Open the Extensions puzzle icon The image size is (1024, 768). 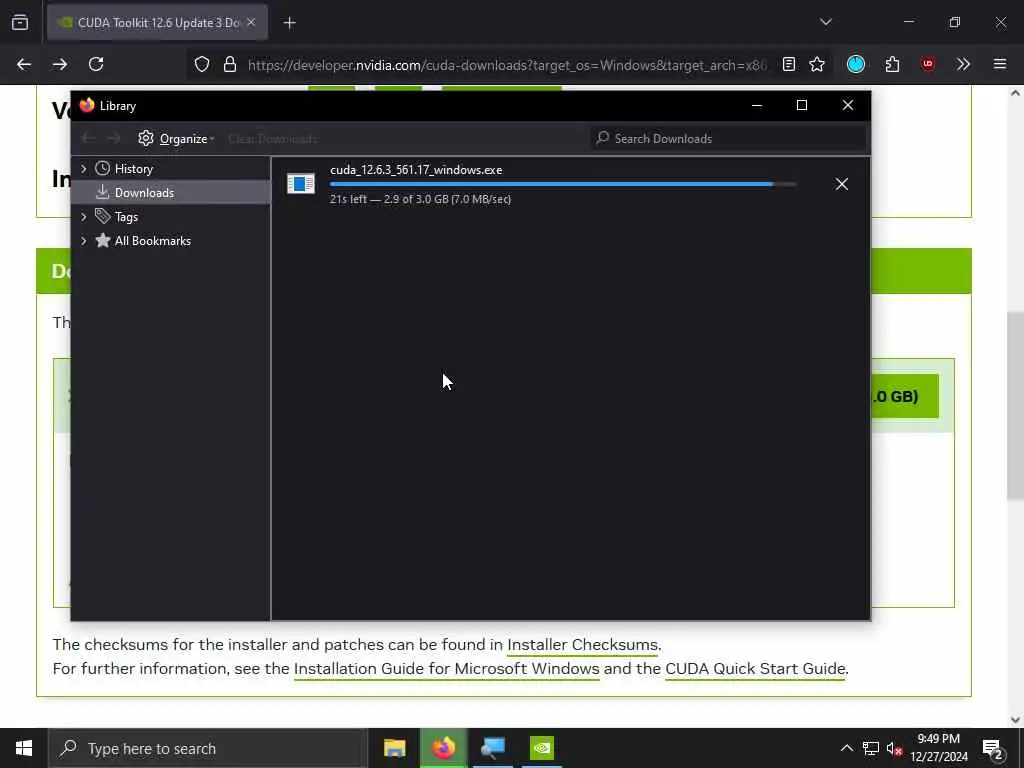[x=892, y=64]
